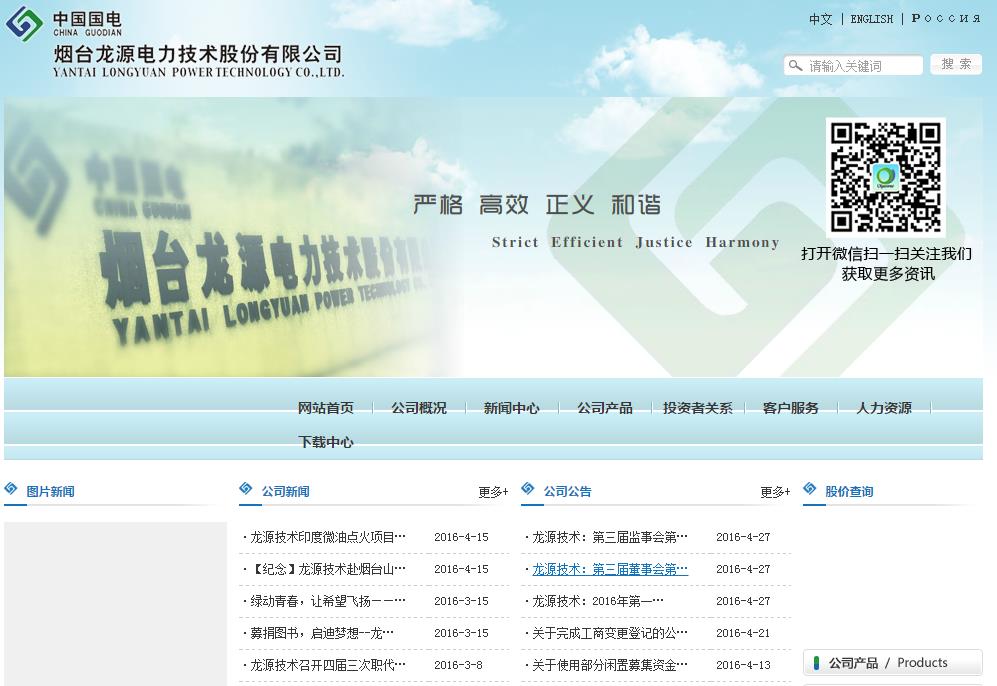The width and height of the screenshot is (997, 686).
Task: Open announcement 关于使用部分闲置募集资金
Action: (610, 665)
